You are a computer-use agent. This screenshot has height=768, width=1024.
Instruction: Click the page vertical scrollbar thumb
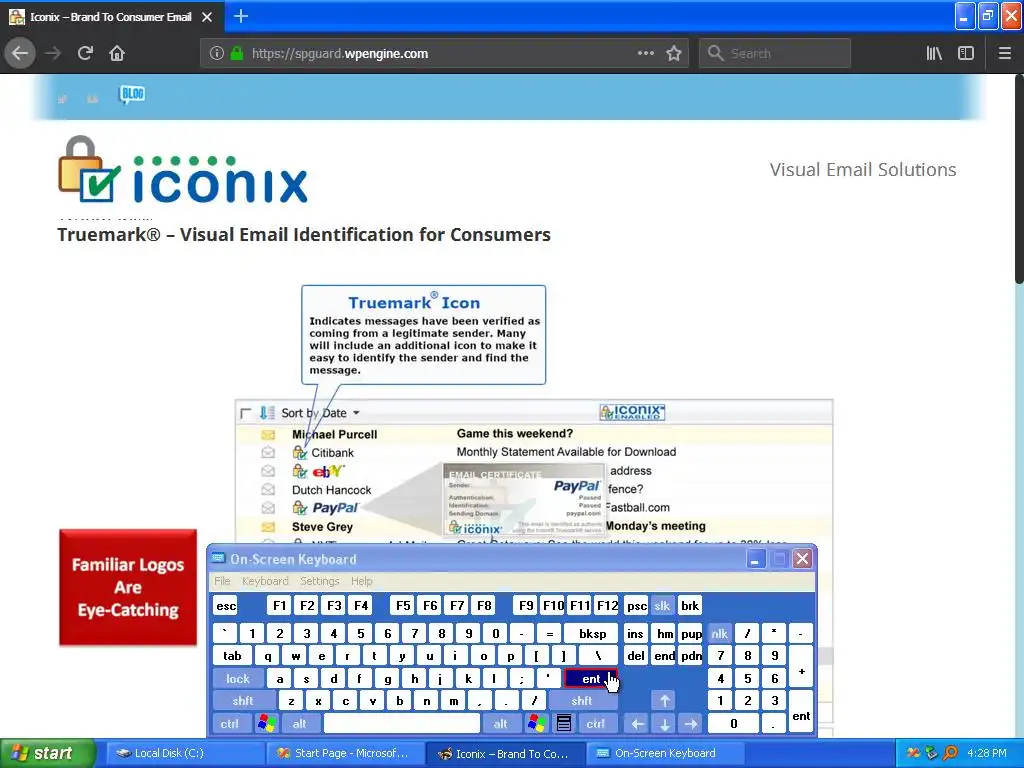(1019, 180)
